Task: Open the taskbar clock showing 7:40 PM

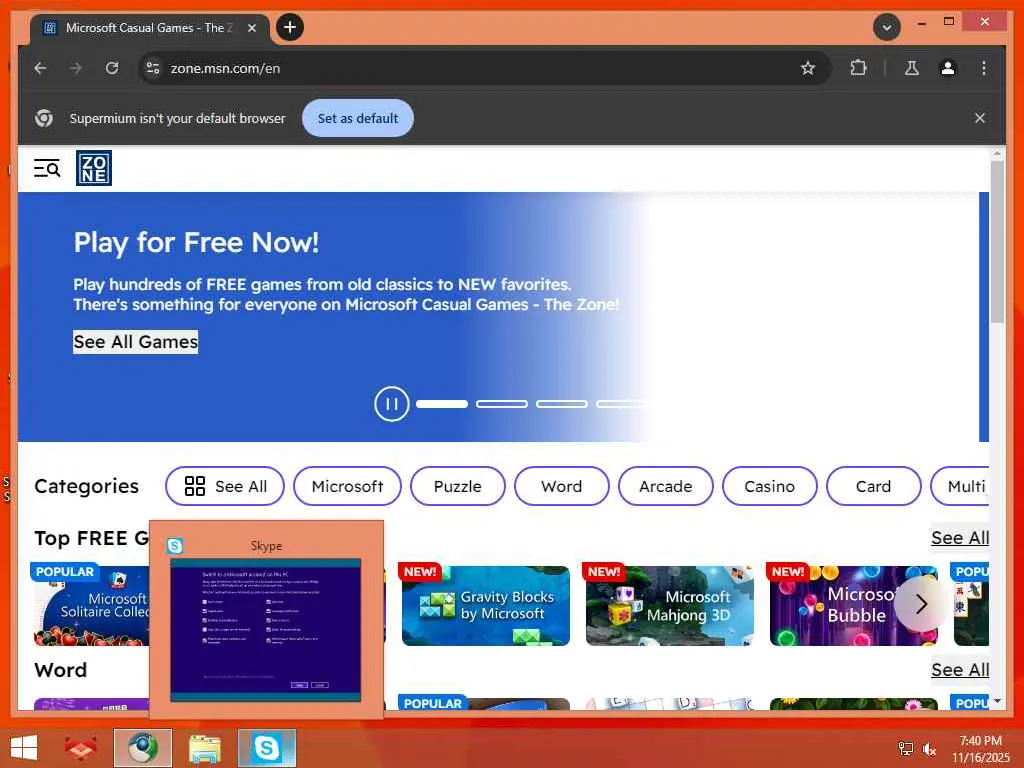Action: (x=980, y=749)
